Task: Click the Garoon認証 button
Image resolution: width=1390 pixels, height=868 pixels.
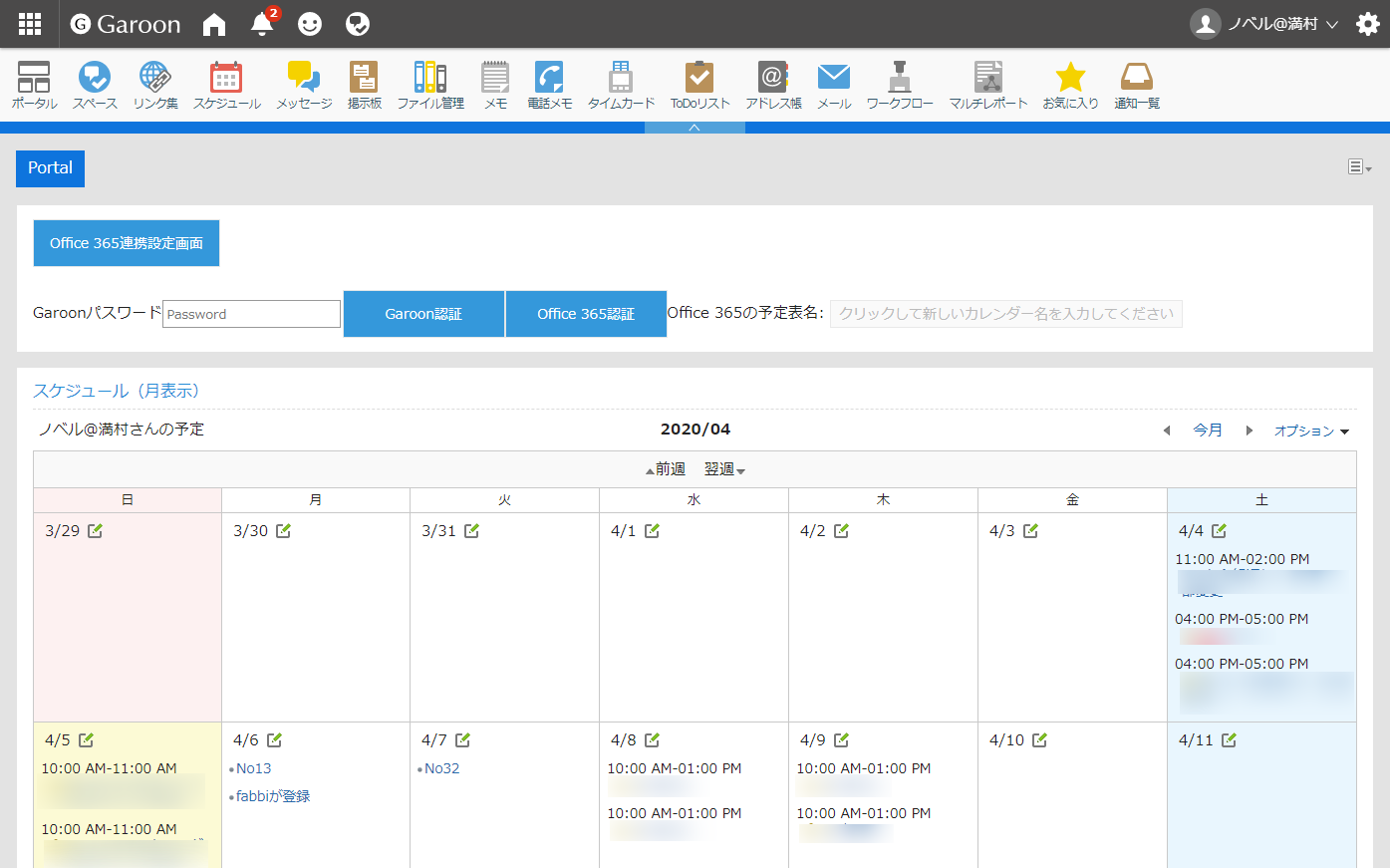Action: coord(423,314)
